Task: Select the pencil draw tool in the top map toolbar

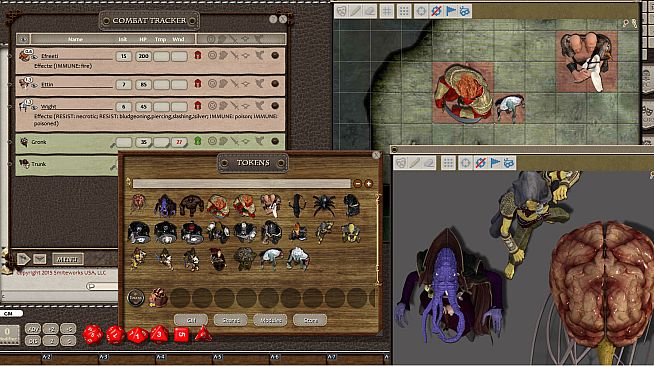Action: point(355,11)
